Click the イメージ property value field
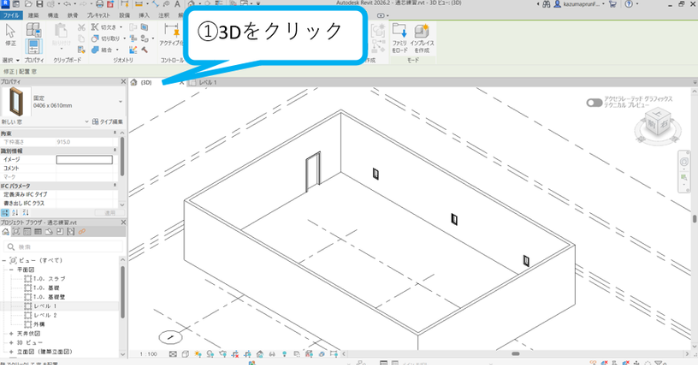This screenshot has width=698, height=365. [x=84, y=159]
